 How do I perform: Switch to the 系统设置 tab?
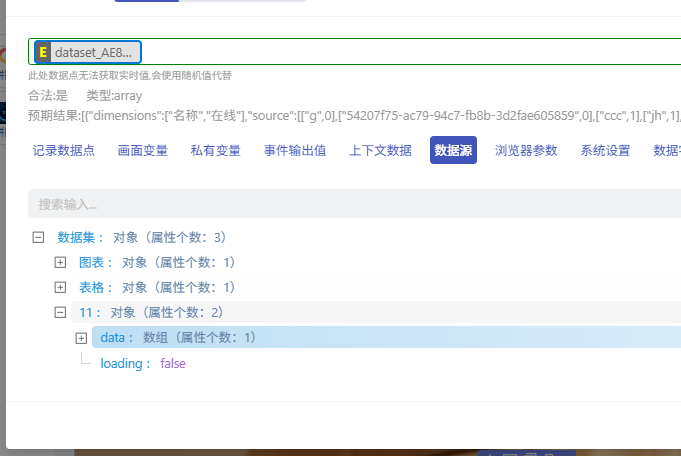pos(605,150)
